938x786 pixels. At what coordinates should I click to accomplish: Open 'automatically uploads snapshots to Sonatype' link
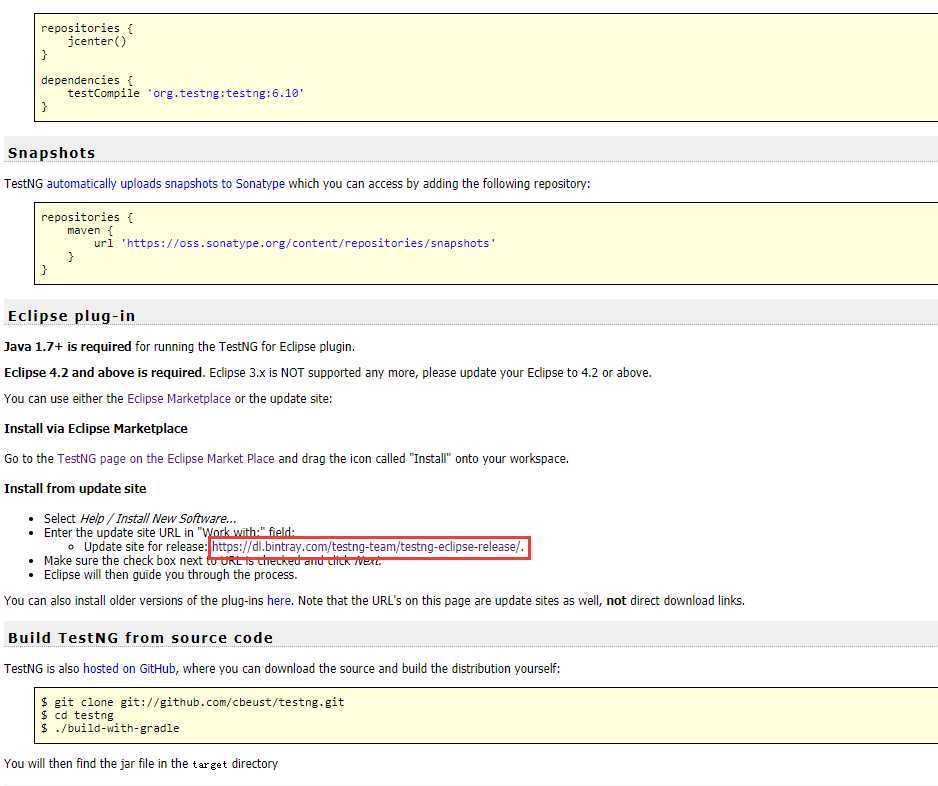coord(166,184)
